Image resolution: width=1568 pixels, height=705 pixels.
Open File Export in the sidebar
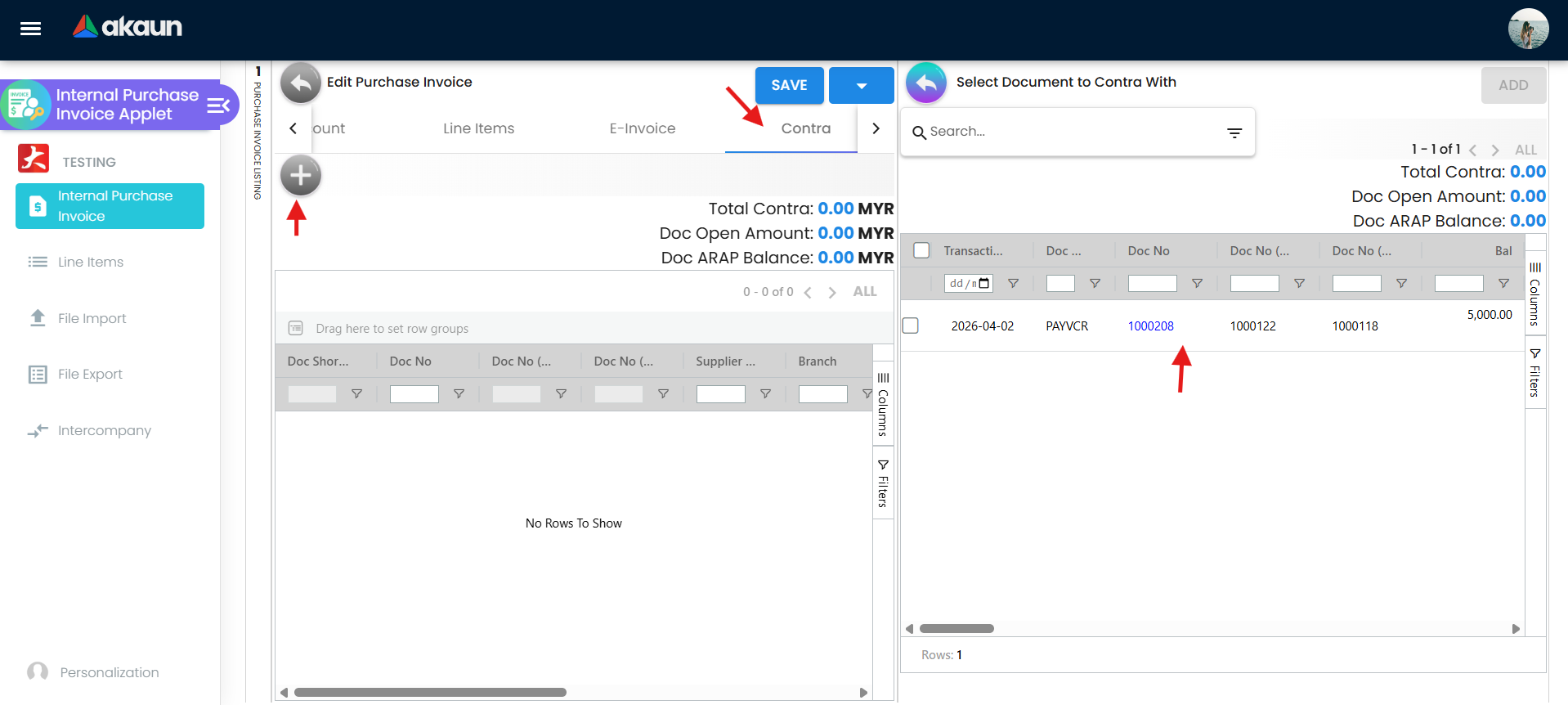pos(90,374)
